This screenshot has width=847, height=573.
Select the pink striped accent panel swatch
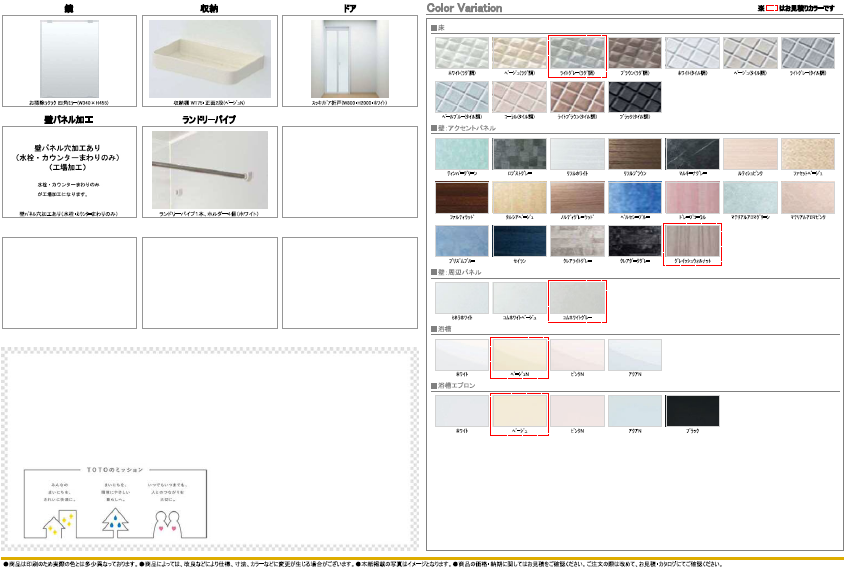(693, 200)
